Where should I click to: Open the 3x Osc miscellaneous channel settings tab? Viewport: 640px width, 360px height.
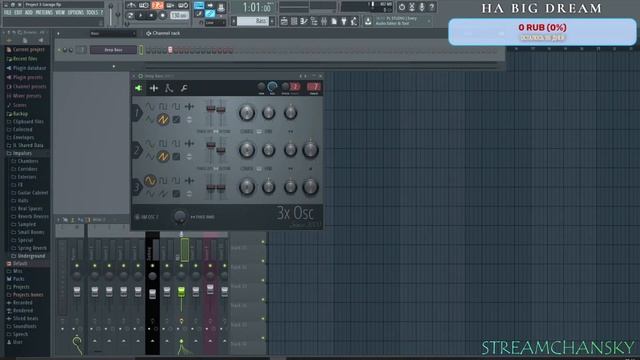click(x=154, y=88)
